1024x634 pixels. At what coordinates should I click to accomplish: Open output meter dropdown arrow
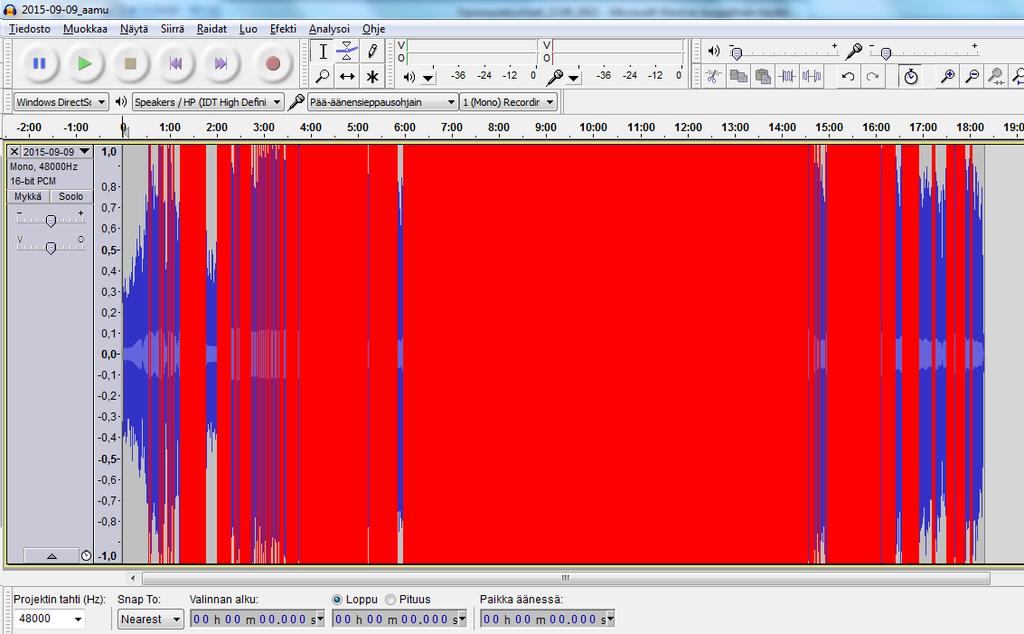428,78
